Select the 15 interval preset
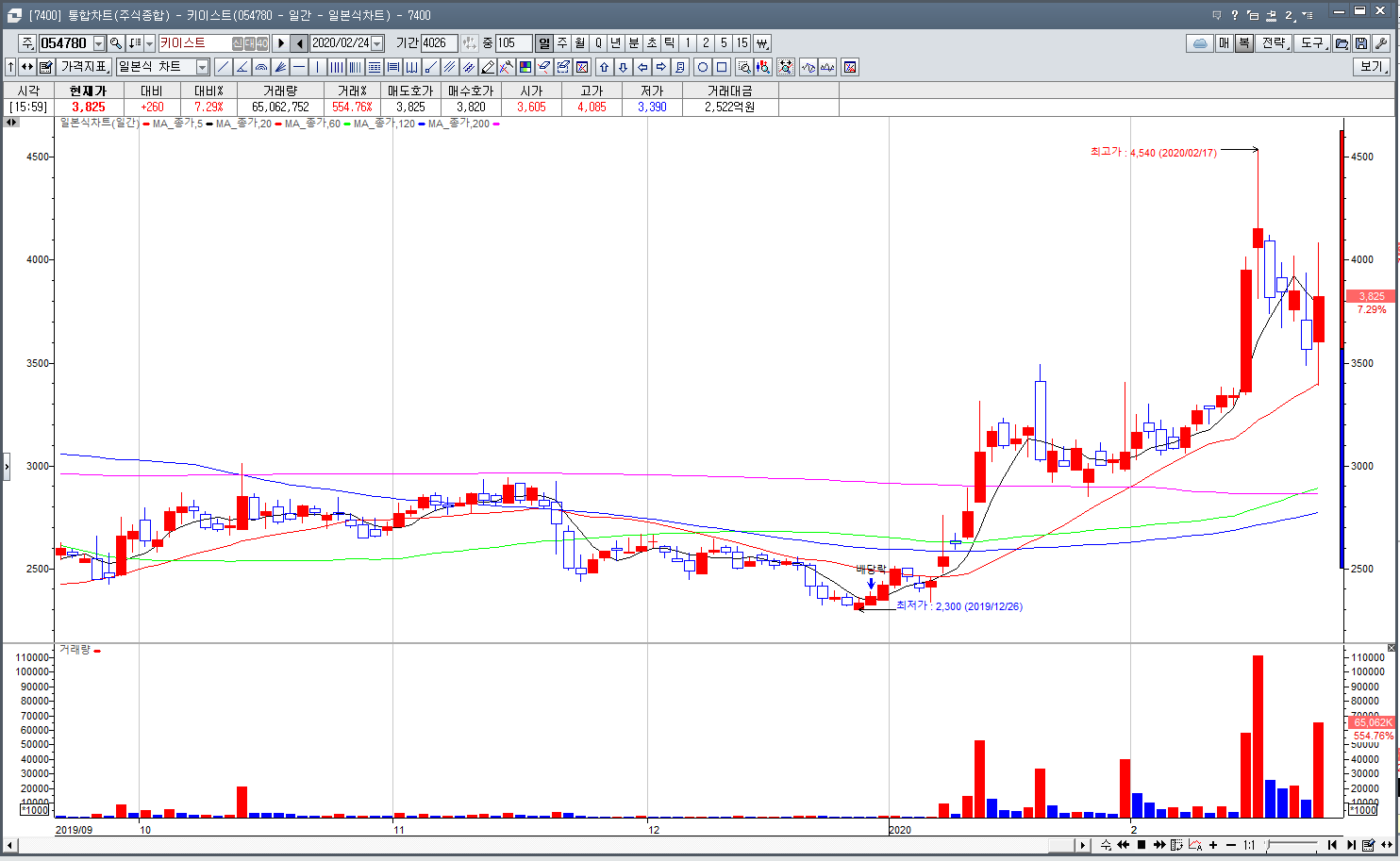Screen dimensions: 1400x861 [x=742, y=43]
